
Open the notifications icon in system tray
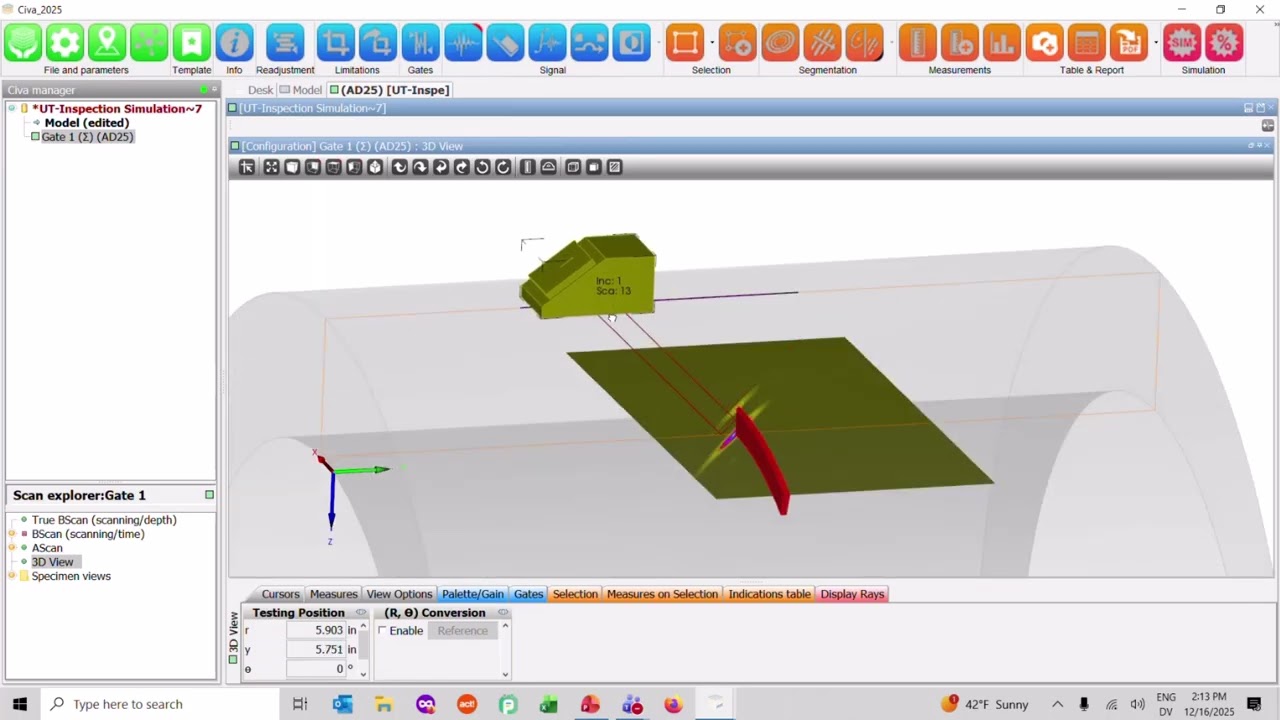tap(1254, 704)
